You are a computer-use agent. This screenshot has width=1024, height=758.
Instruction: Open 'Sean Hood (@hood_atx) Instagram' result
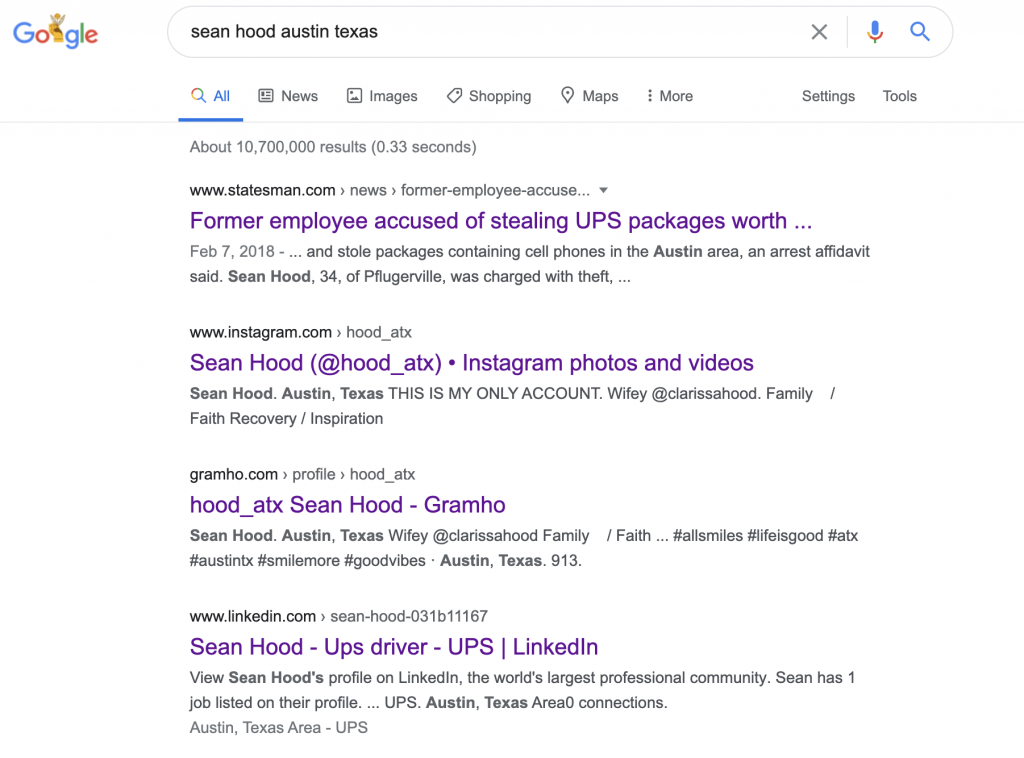(472, 362)
